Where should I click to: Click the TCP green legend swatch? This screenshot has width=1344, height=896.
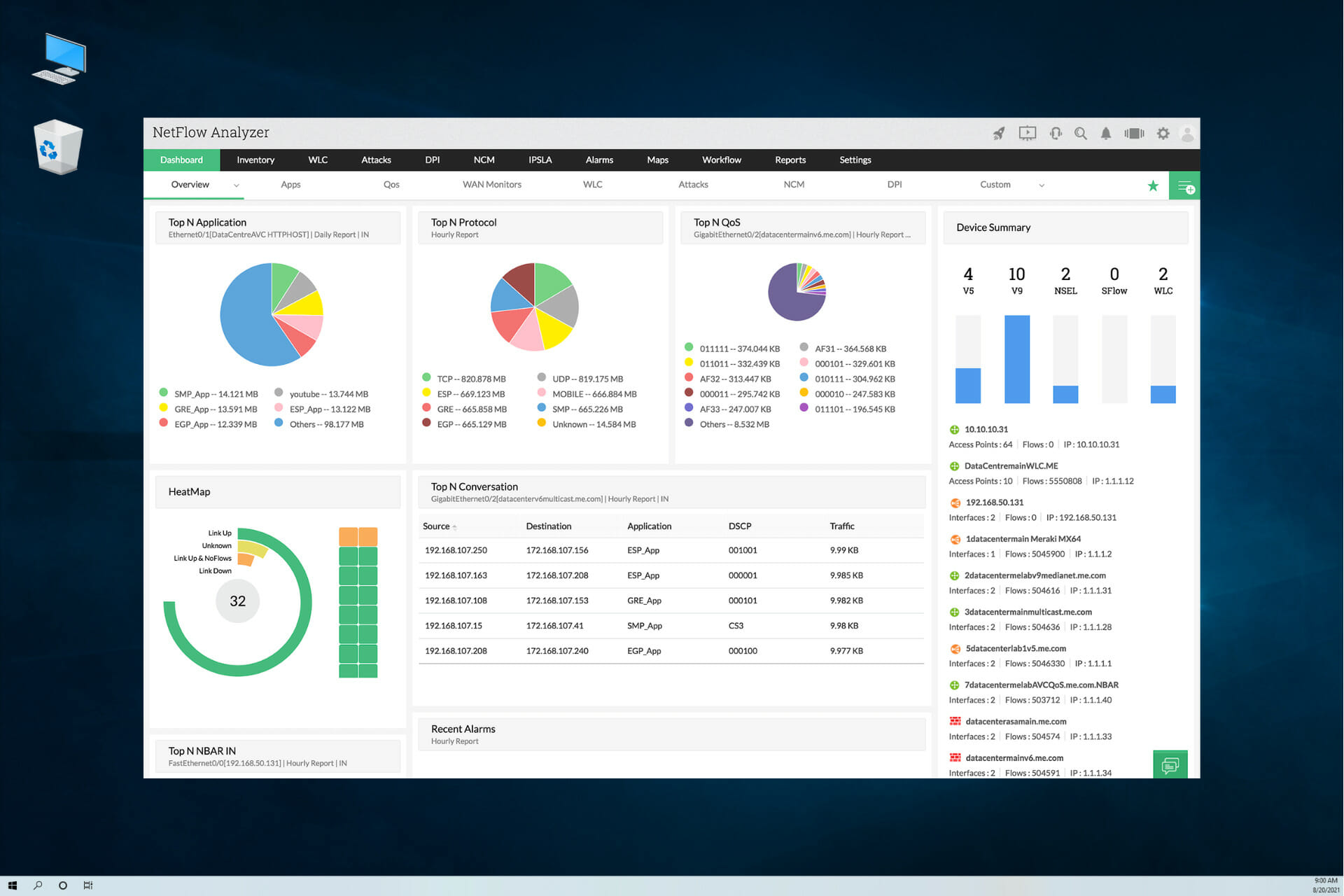tap(426, 378)
